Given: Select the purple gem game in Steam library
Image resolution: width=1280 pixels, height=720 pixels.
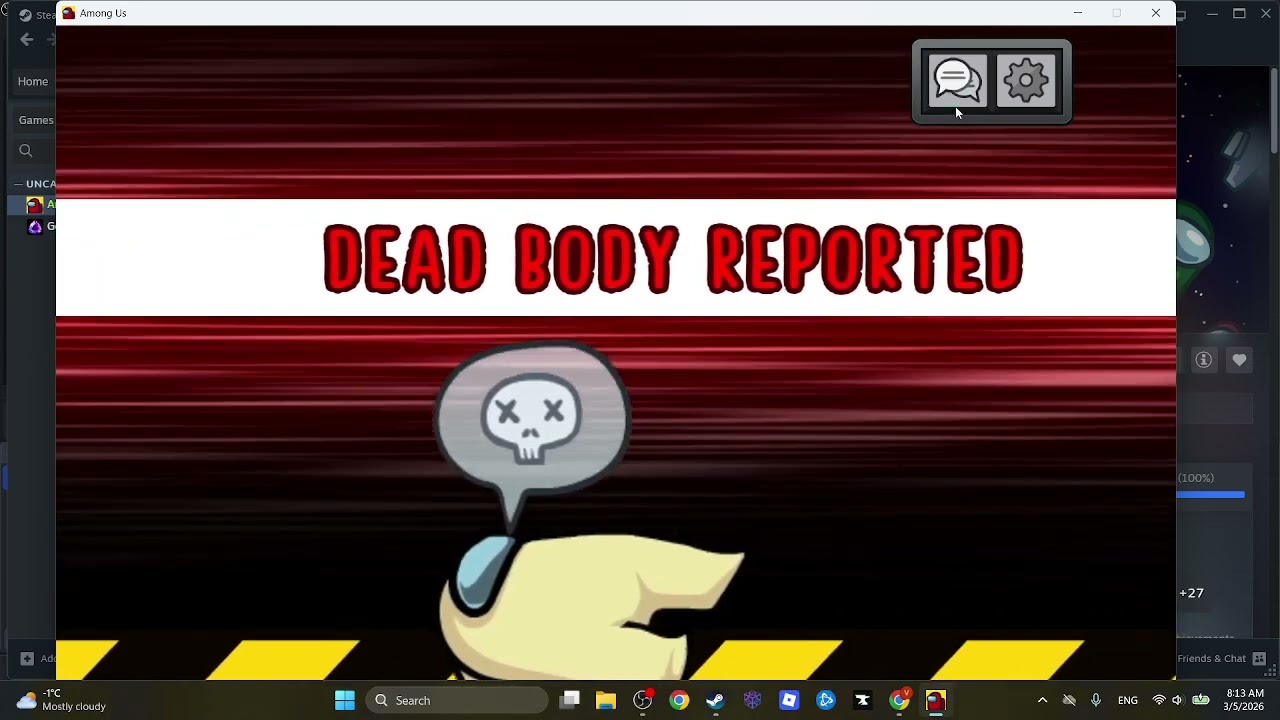Looking at the screenshot, I should [36, 227].
